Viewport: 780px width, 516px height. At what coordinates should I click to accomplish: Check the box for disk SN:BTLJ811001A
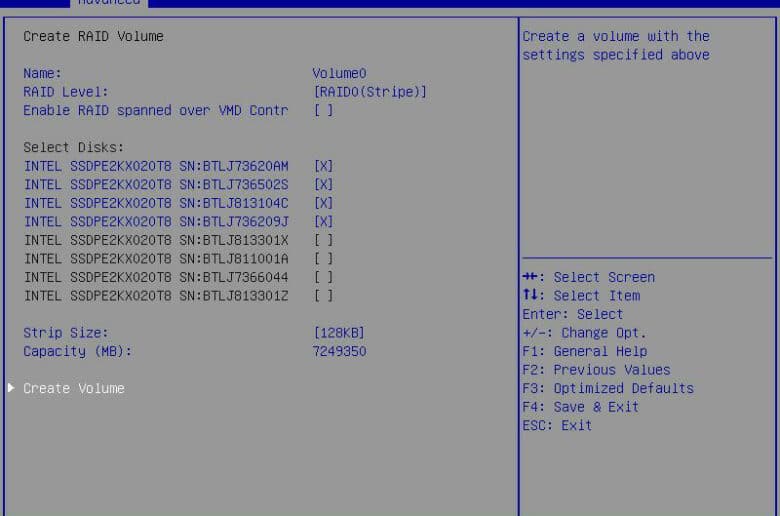coord(323,259)
